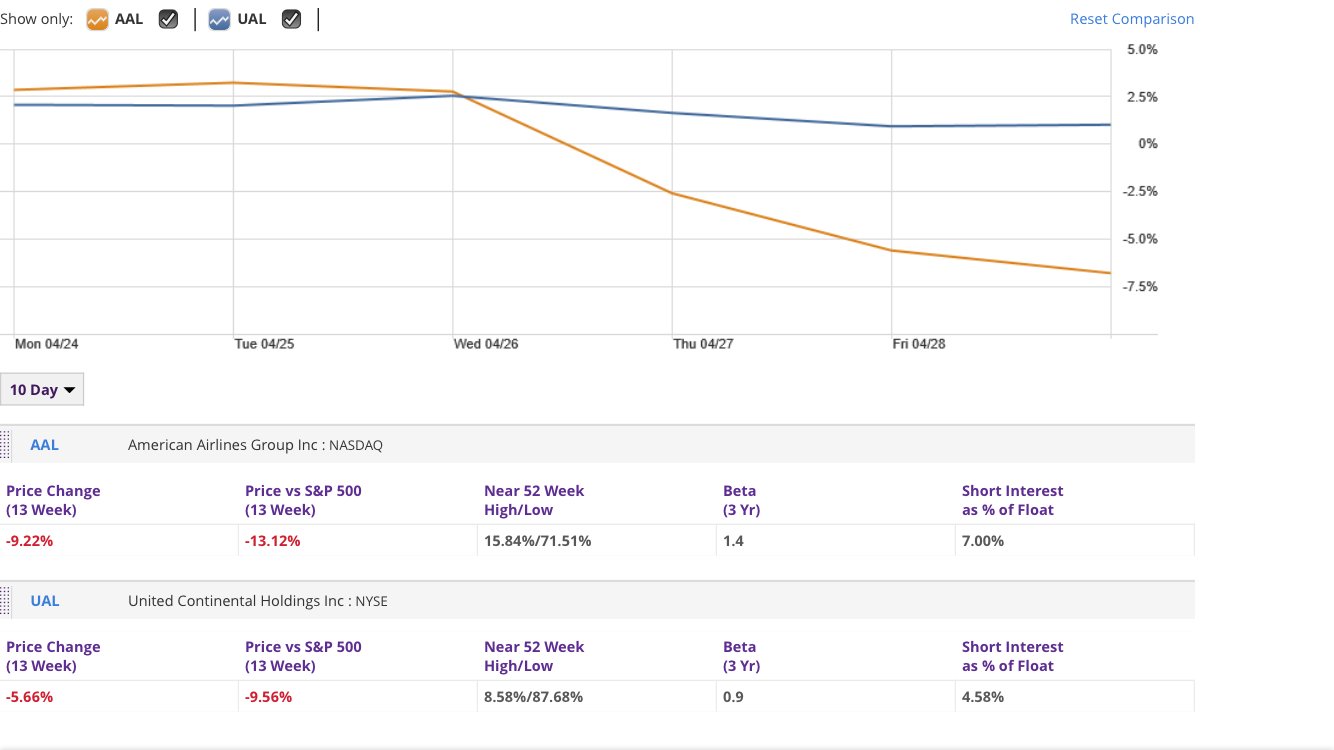Click AAL Price Change (13 Week) header
This screenshot has width=1334, height=750.
coord(53,500)
